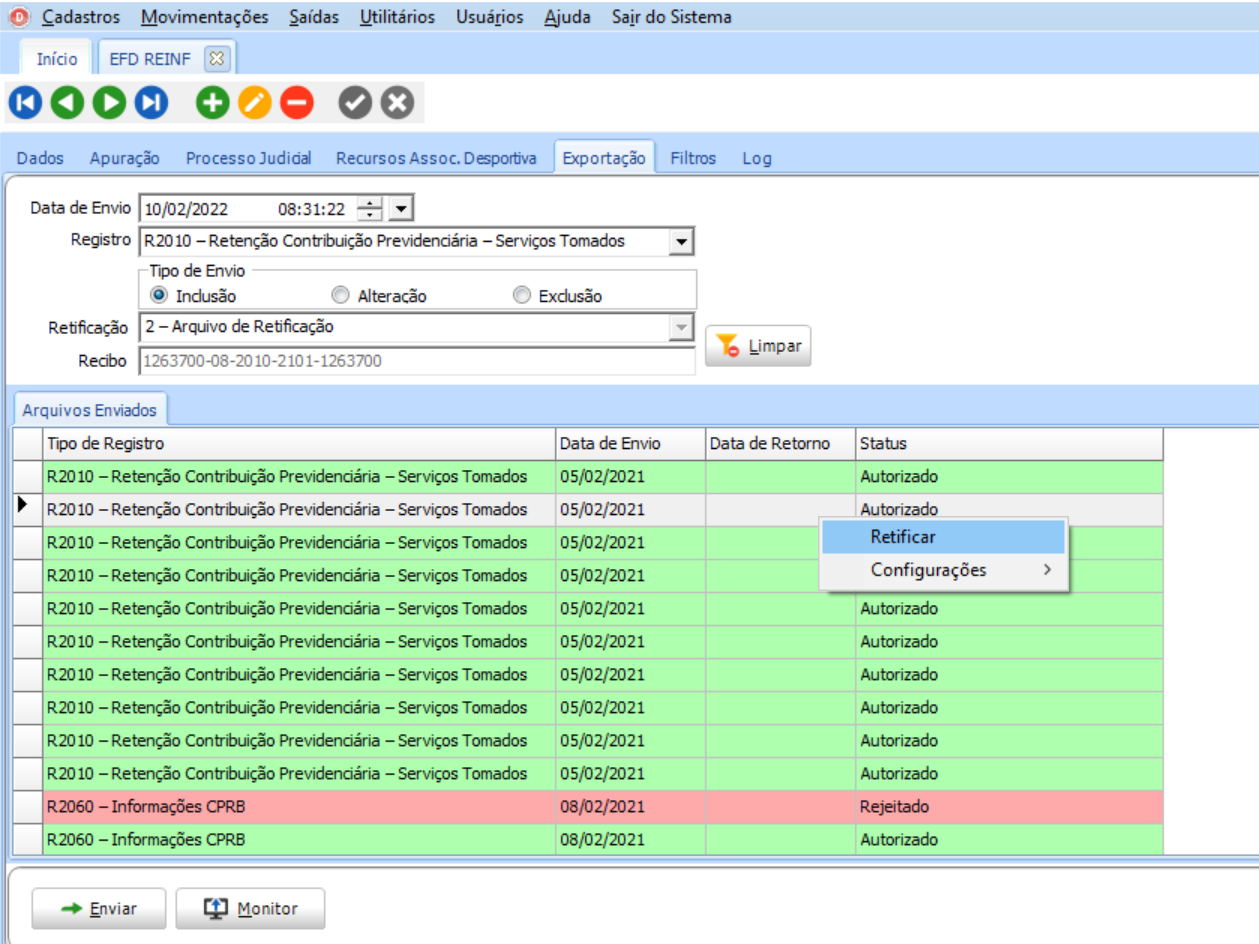The height and width of the screenshot is (944, 1259).
Task: Click the Recibo input field
Action: pyautogui.click(x=416, y=361)
